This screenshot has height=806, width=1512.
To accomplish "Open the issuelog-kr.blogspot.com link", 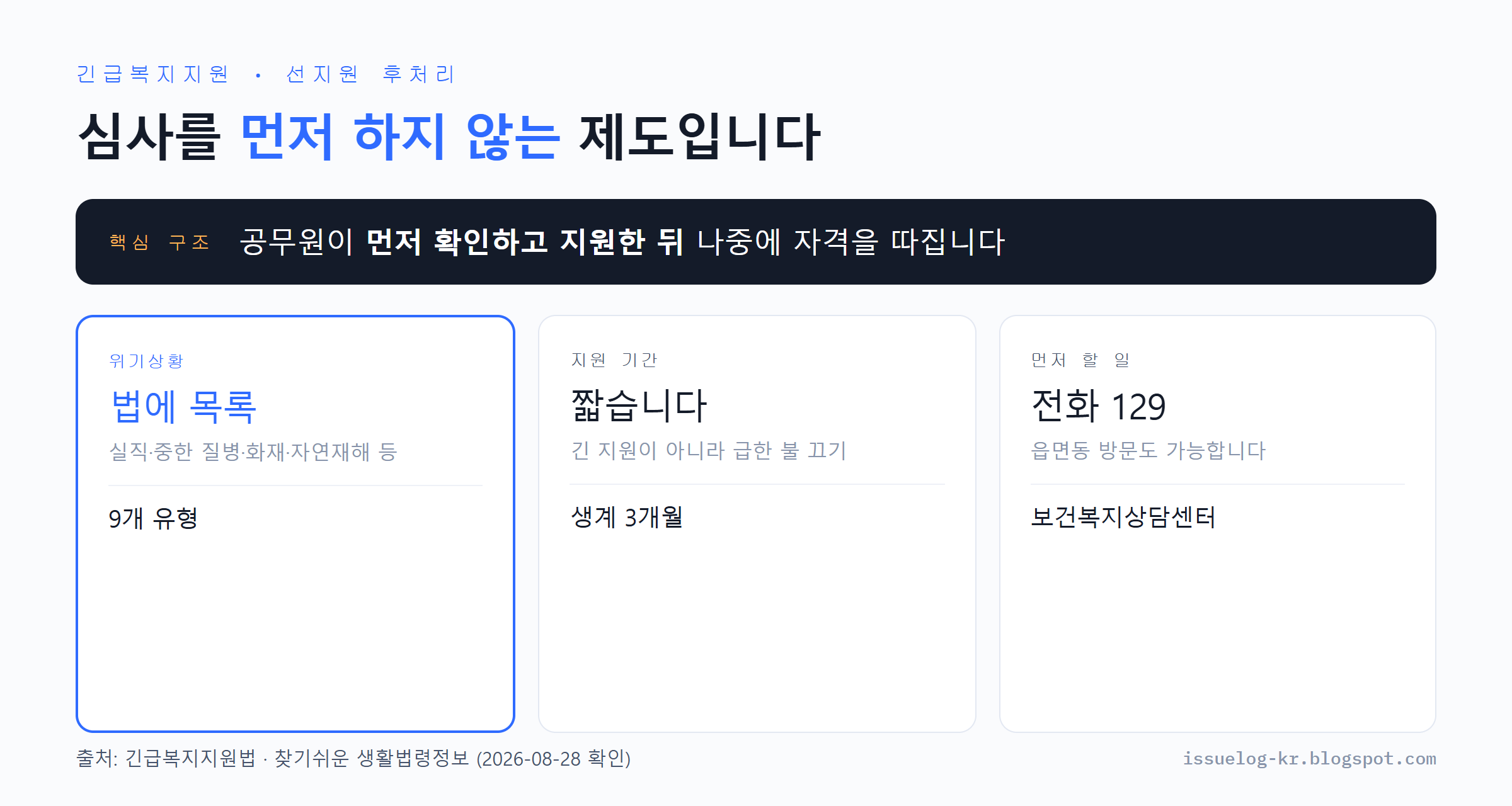I will pos(1309,759).
